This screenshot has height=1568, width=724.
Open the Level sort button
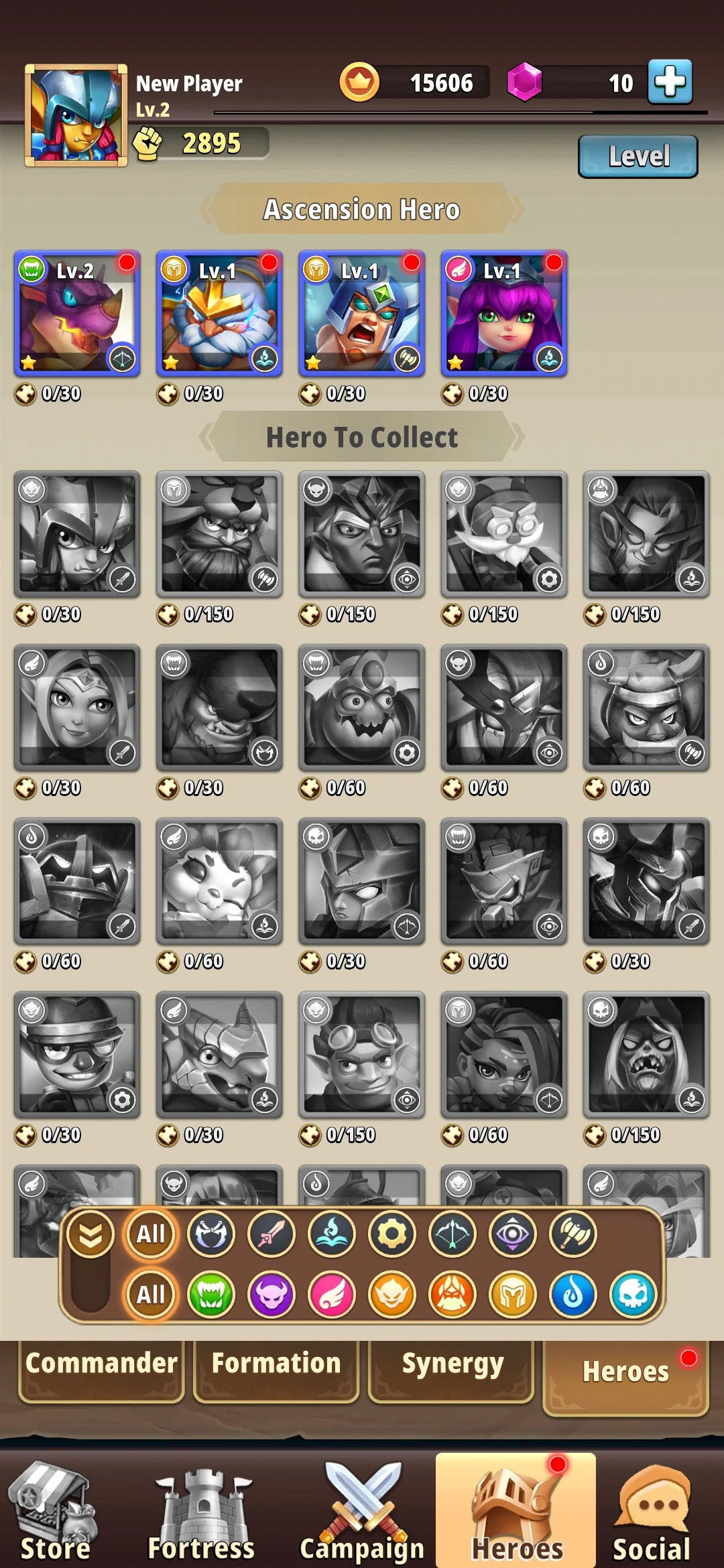coord(638,156)
